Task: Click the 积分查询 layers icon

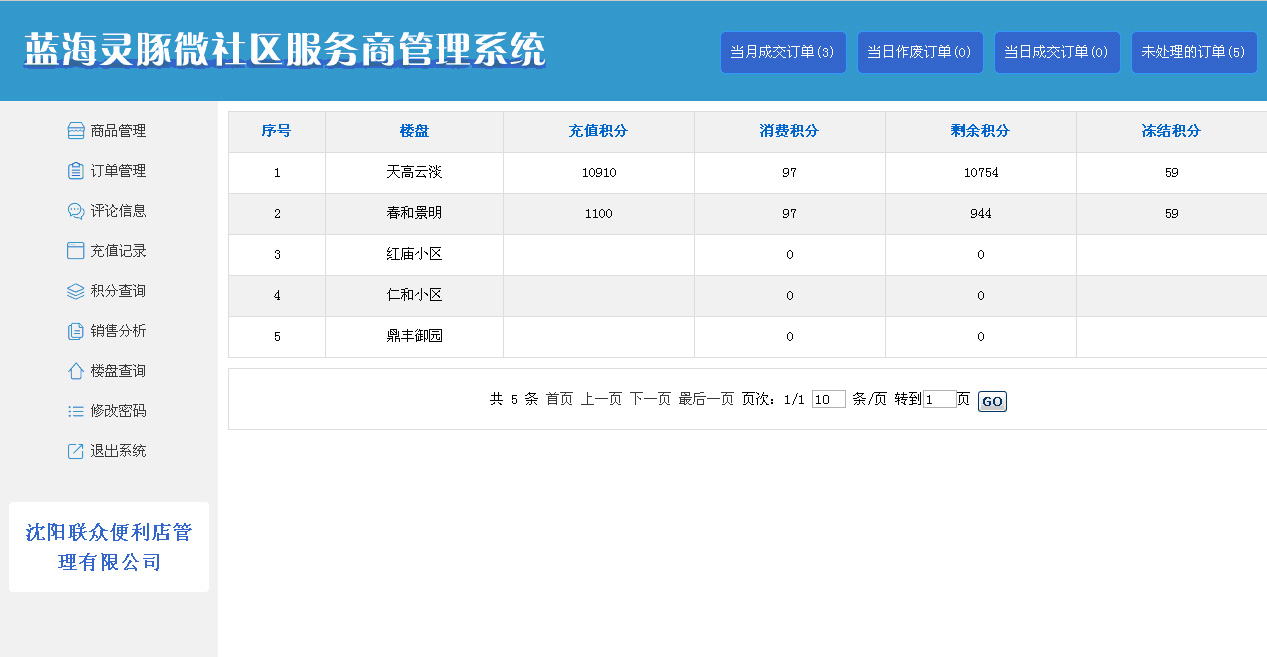Action: tap(75, 291)
